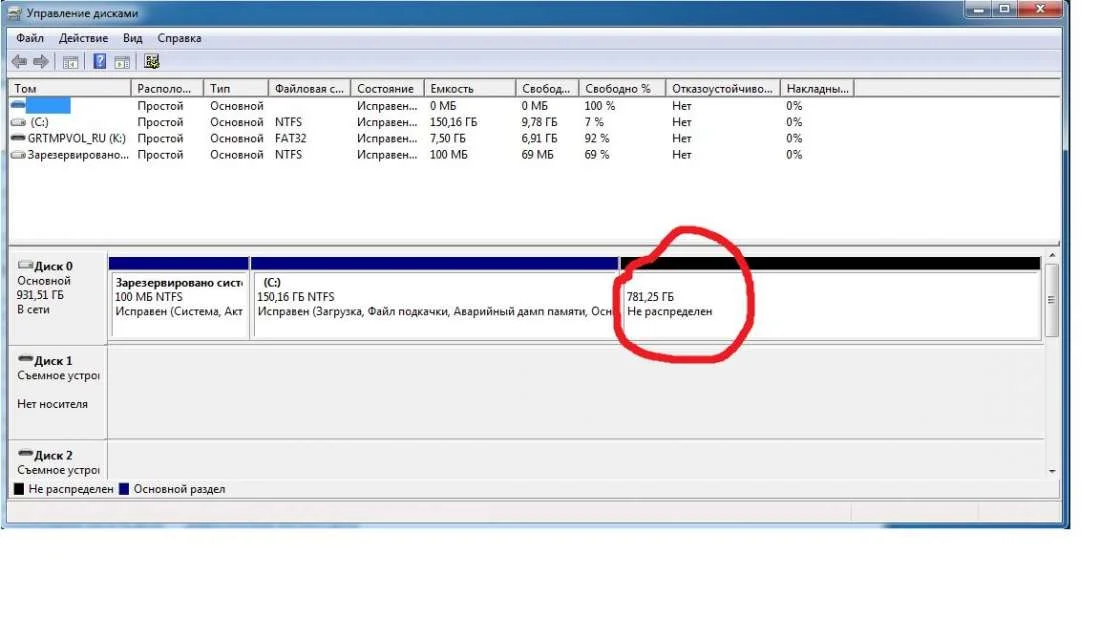Click the blue Основной раздел legend swatch
Viewport: 1100px width, 619px height.
[x=124, y=489]
